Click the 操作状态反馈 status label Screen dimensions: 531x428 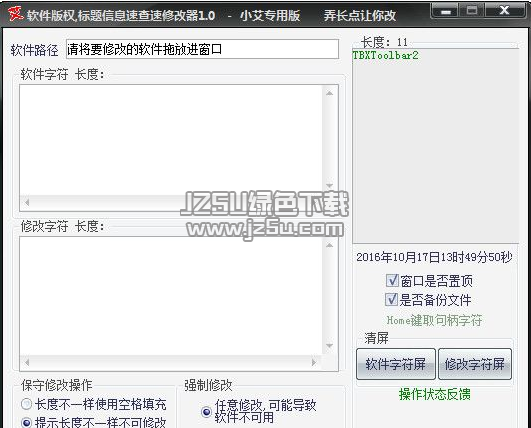click(x=434, y=394)
